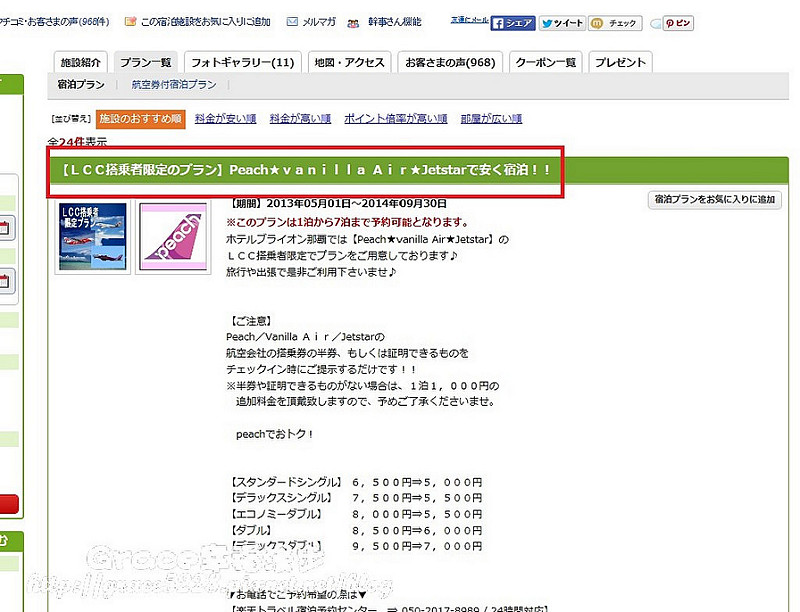This screenshot has height=612, width=800.
Task: Select the 【ご注意】 heading text
Action: coord(251,321)
